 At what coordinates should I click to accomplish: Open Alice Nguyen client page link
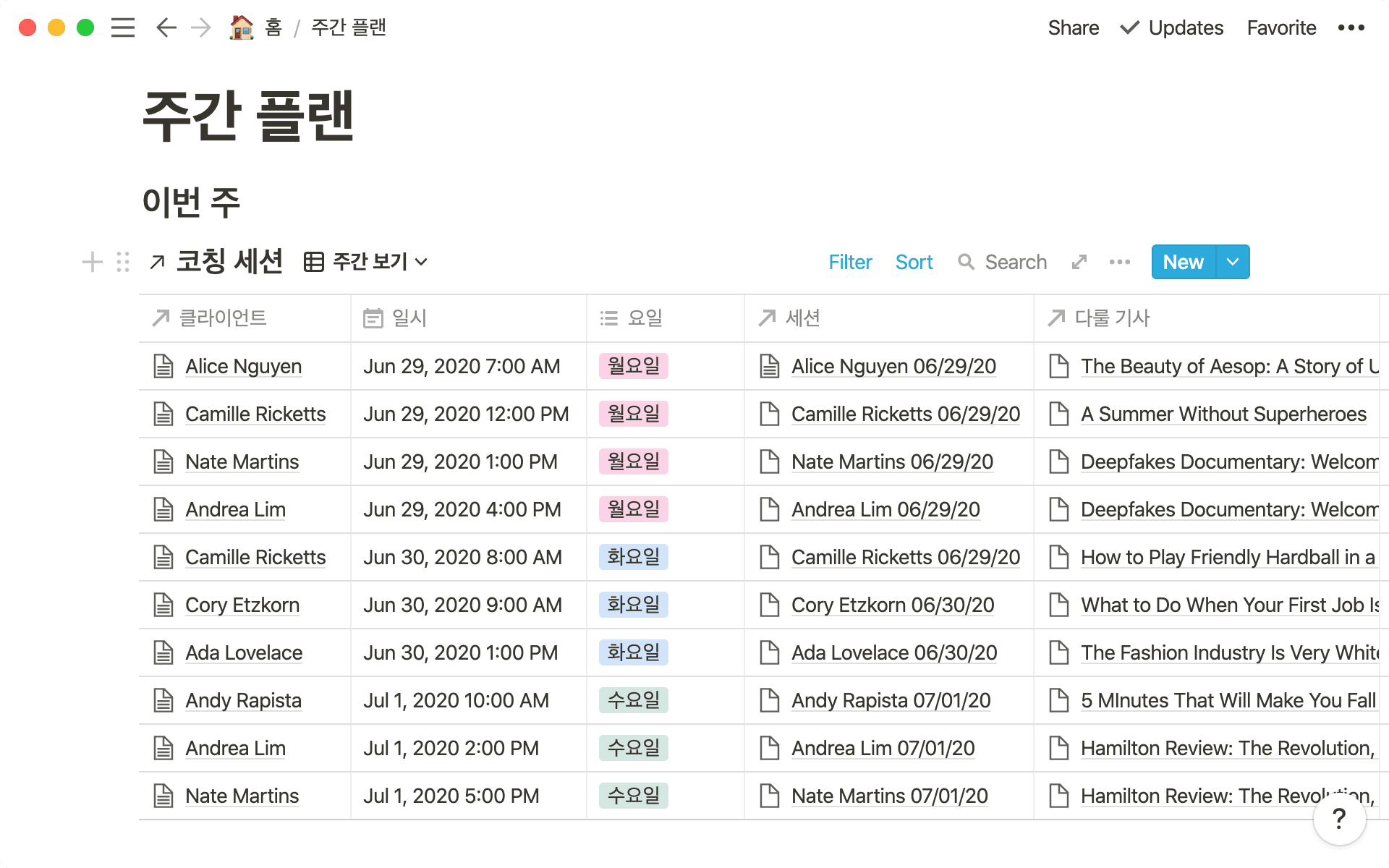(243, 366)
